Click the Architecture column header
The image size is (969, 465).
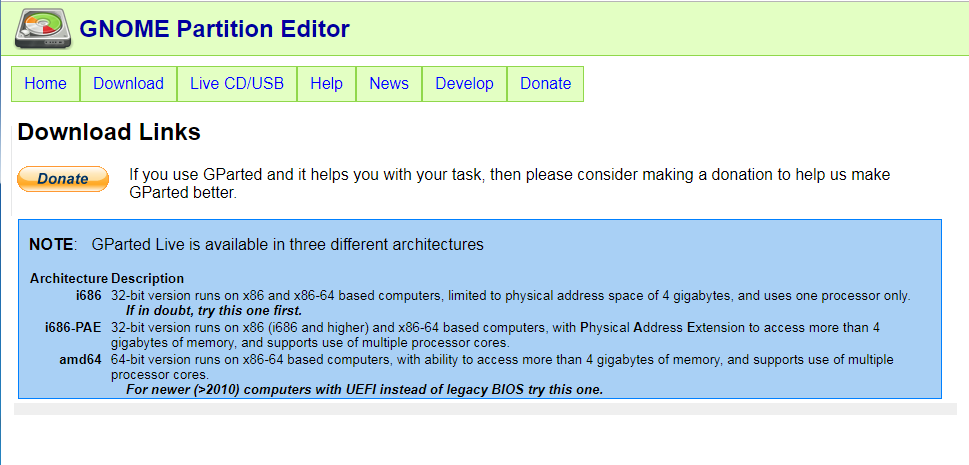pos(69,278)
